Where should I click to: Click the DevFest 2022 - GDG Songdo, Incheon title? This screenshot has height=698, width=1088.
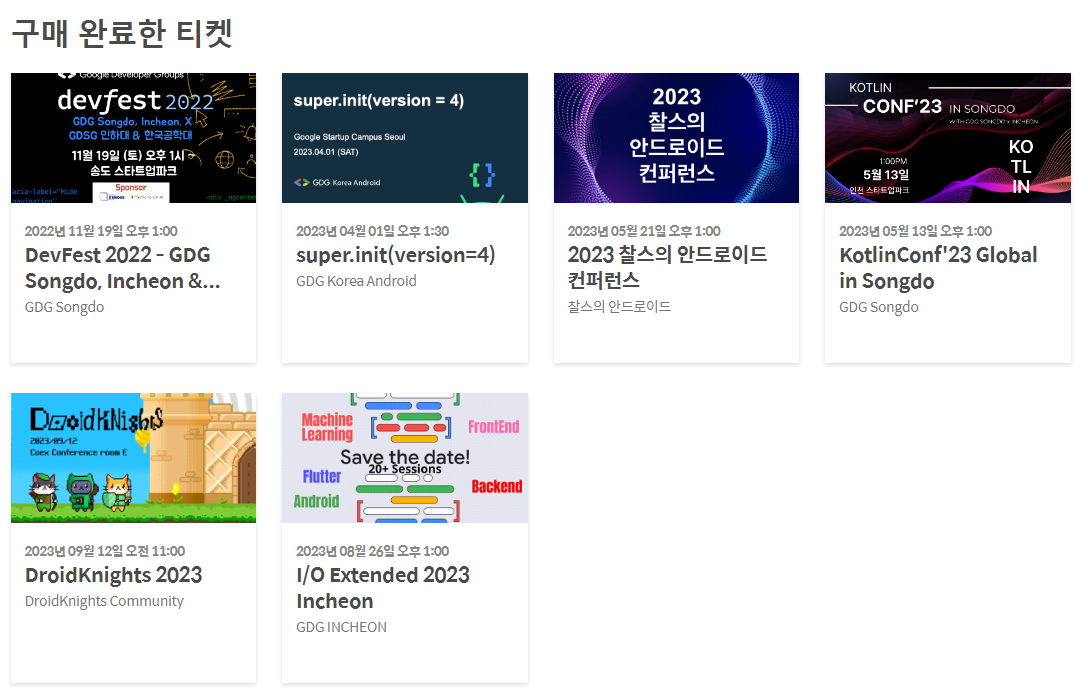click(x=123, y=268)
